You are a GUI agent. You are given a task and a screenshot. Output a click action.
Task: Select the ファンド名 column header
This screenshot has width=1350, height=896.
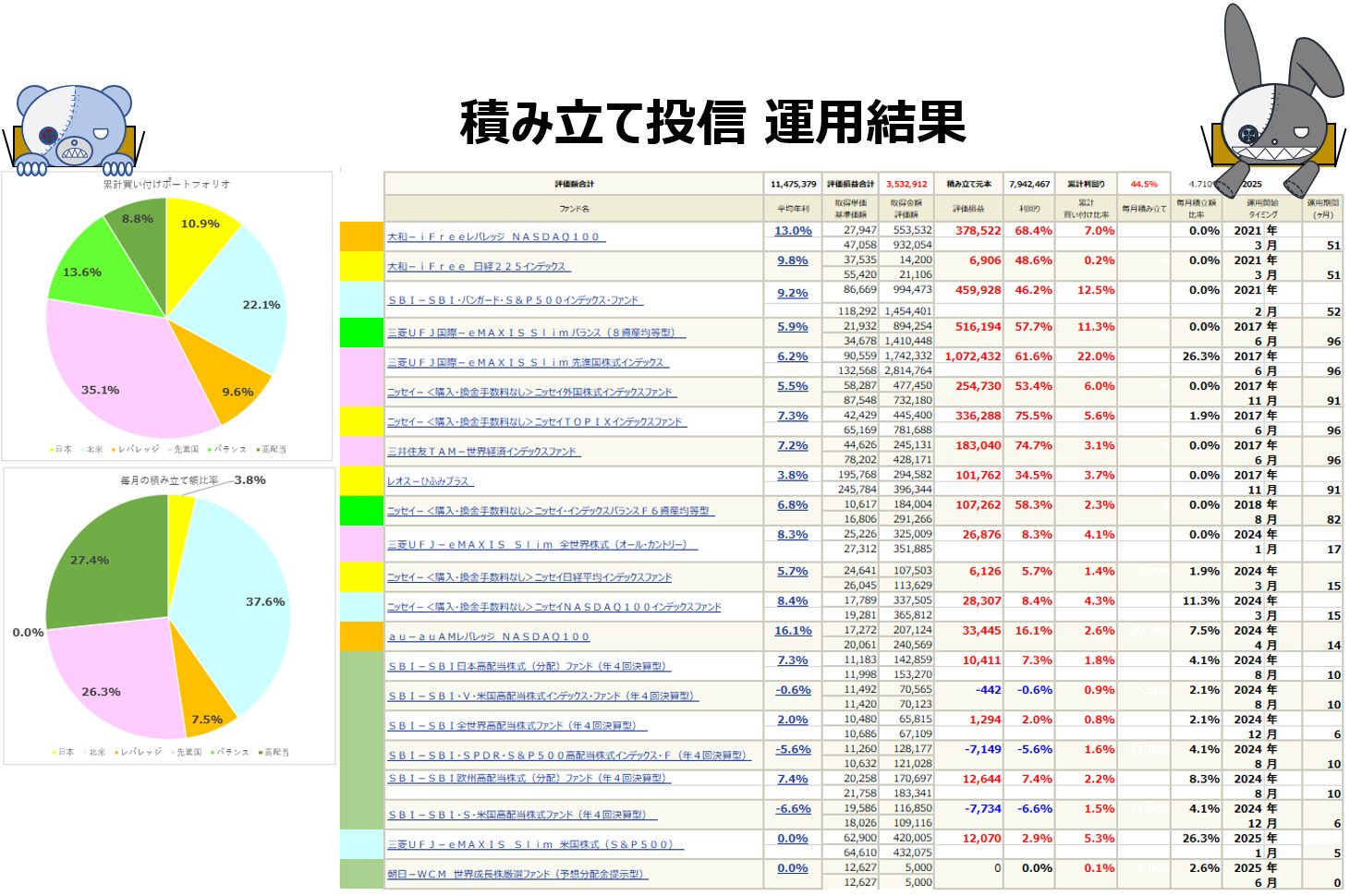click(x=574, y=209)
